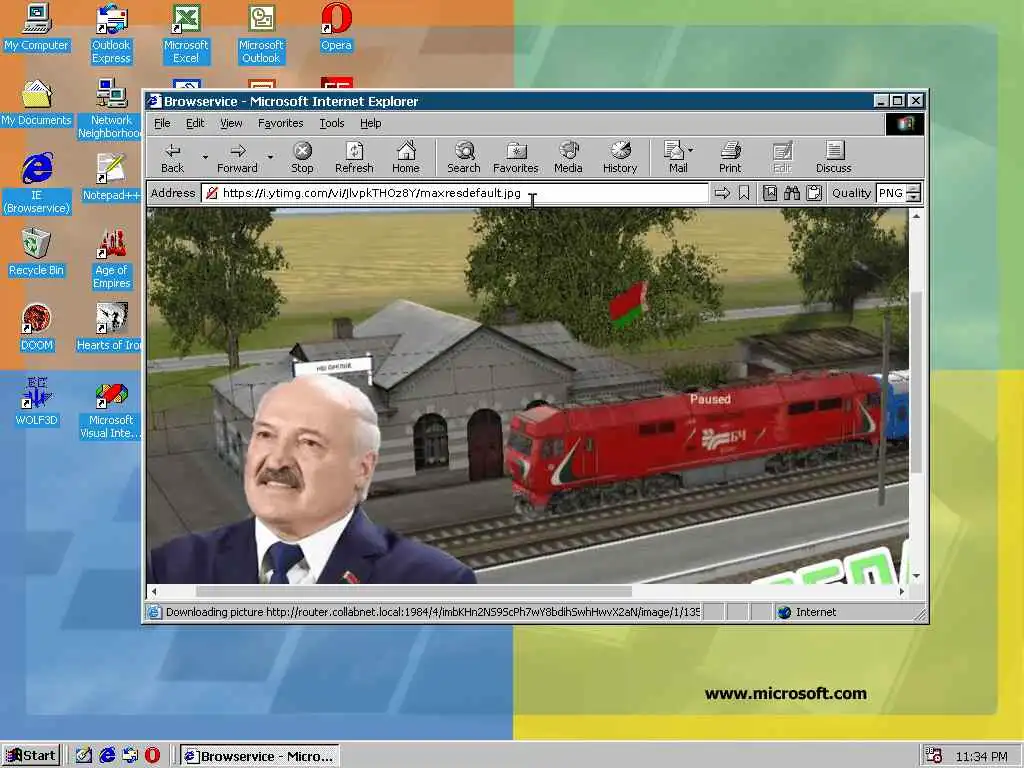1024x768 pixels.
Task: Open Age of Empires desktop shortcut
Action: tap(111, 259)
